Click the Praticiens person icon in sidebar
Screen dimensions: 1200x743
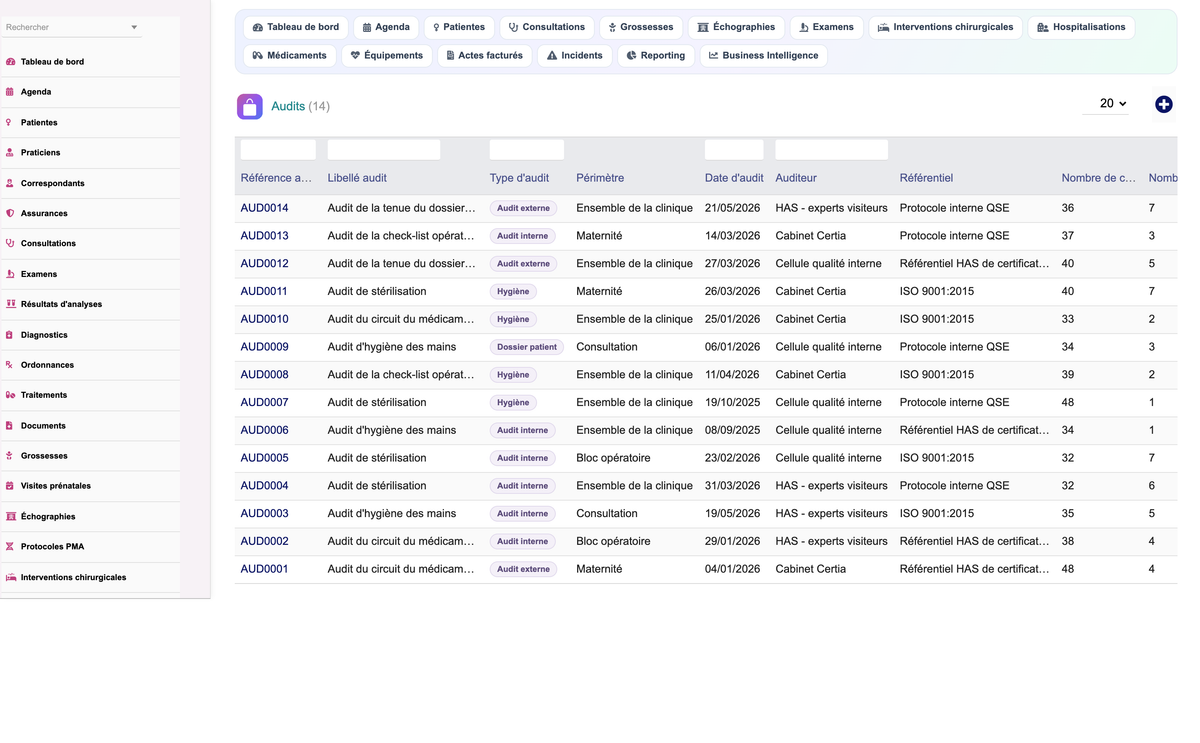(10, 153)
